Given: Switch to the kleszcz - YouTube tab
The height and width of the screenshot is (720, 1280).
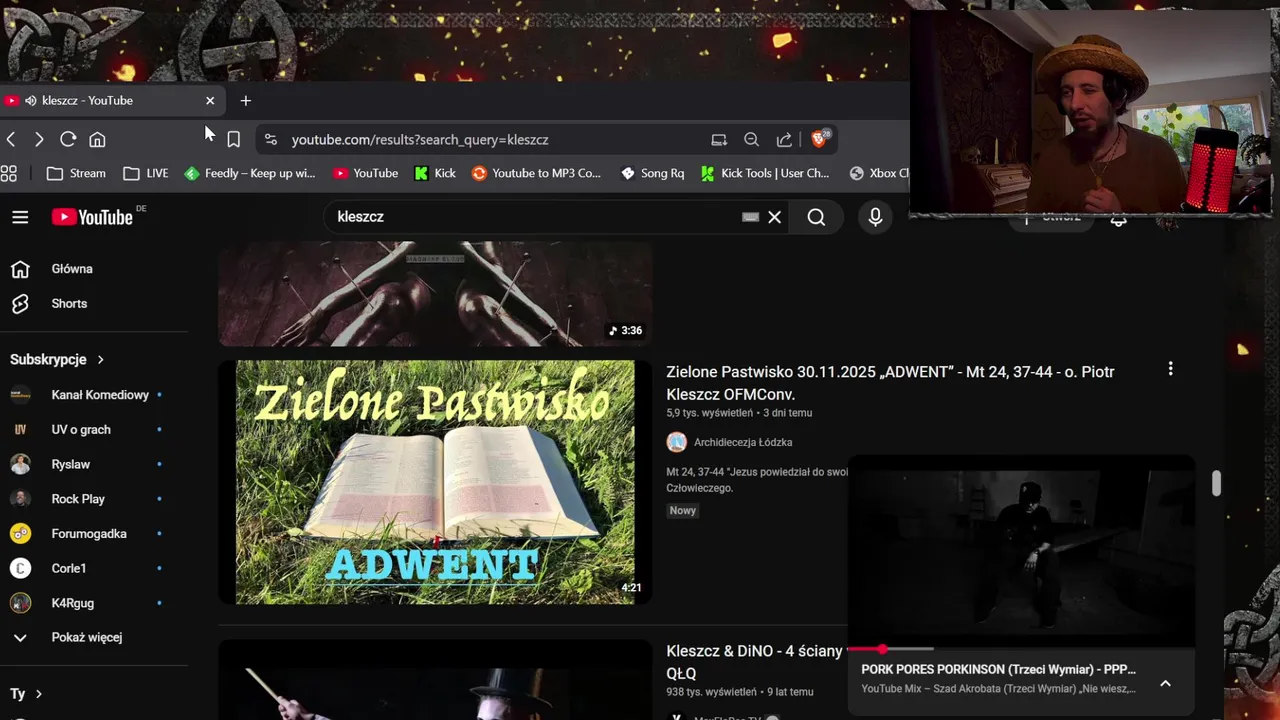Looking at the screenshot, I should click(111, 100).
